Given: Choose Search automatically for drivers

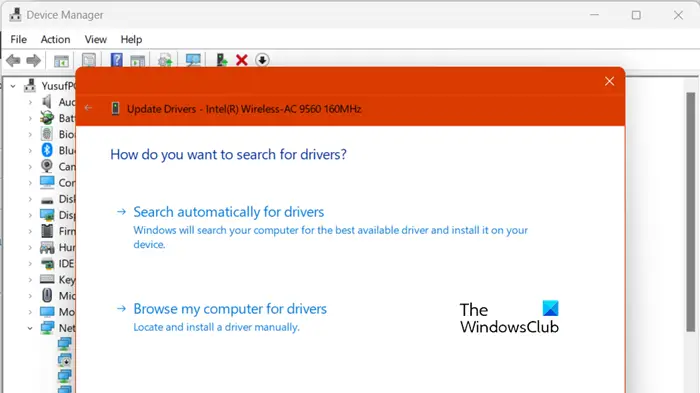Looking at the screenshot, I should [229, 212].
